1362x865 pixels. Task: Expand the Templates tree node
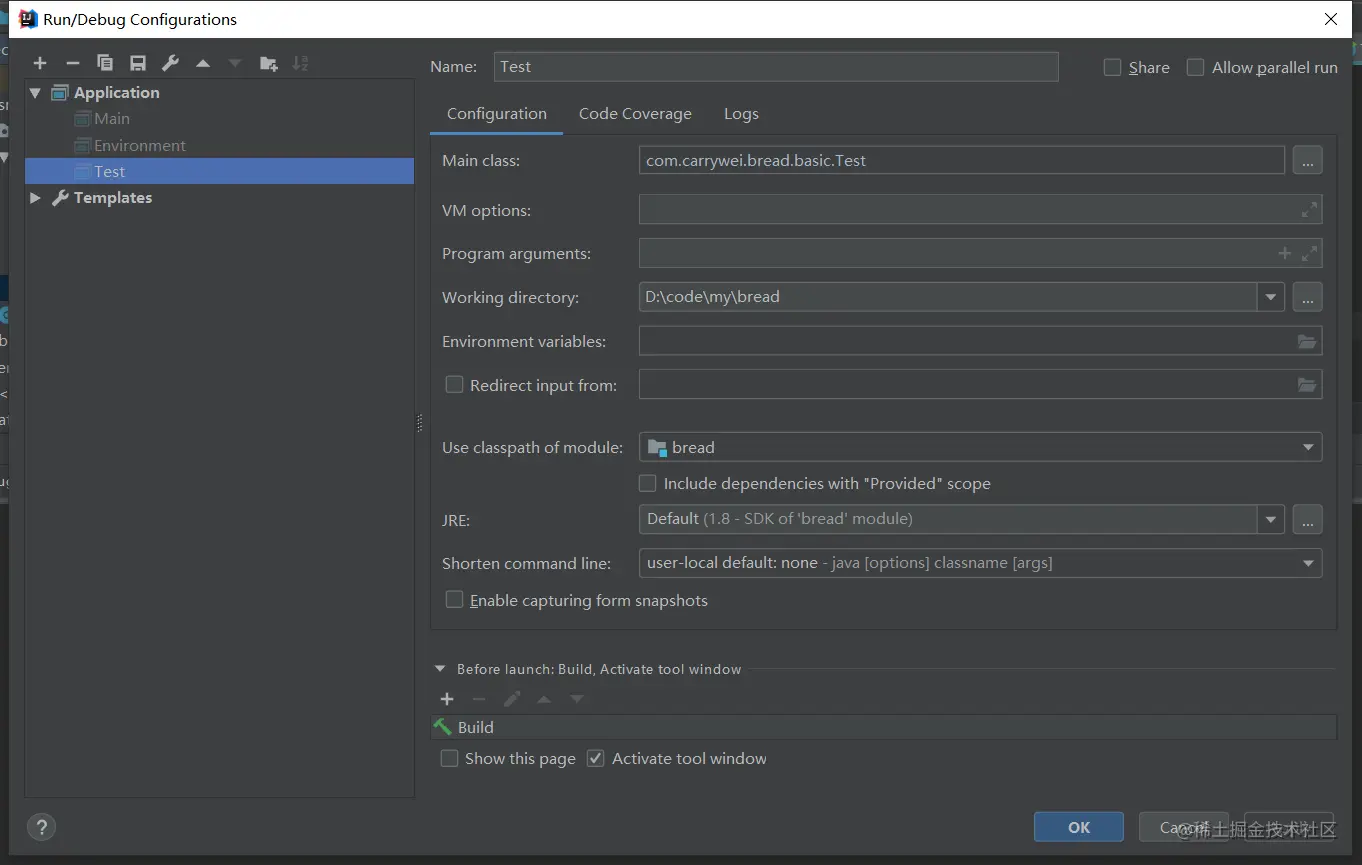(x=36, y=198)
